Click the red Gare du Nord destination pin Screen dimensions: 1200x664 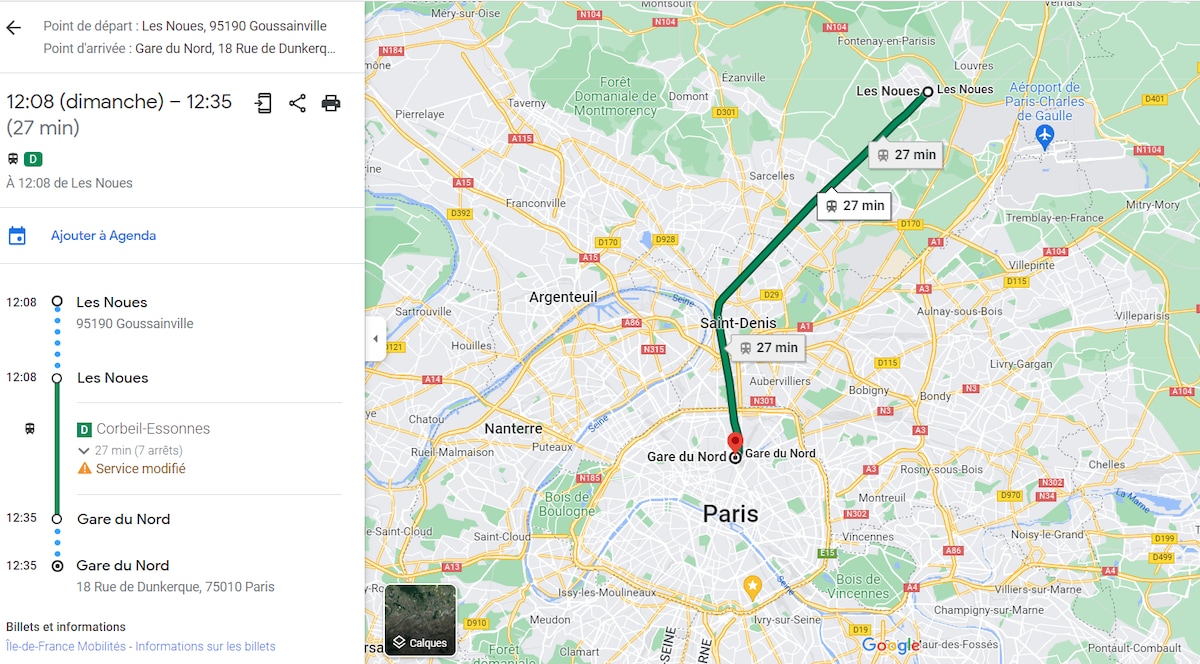tap(735, 444)
